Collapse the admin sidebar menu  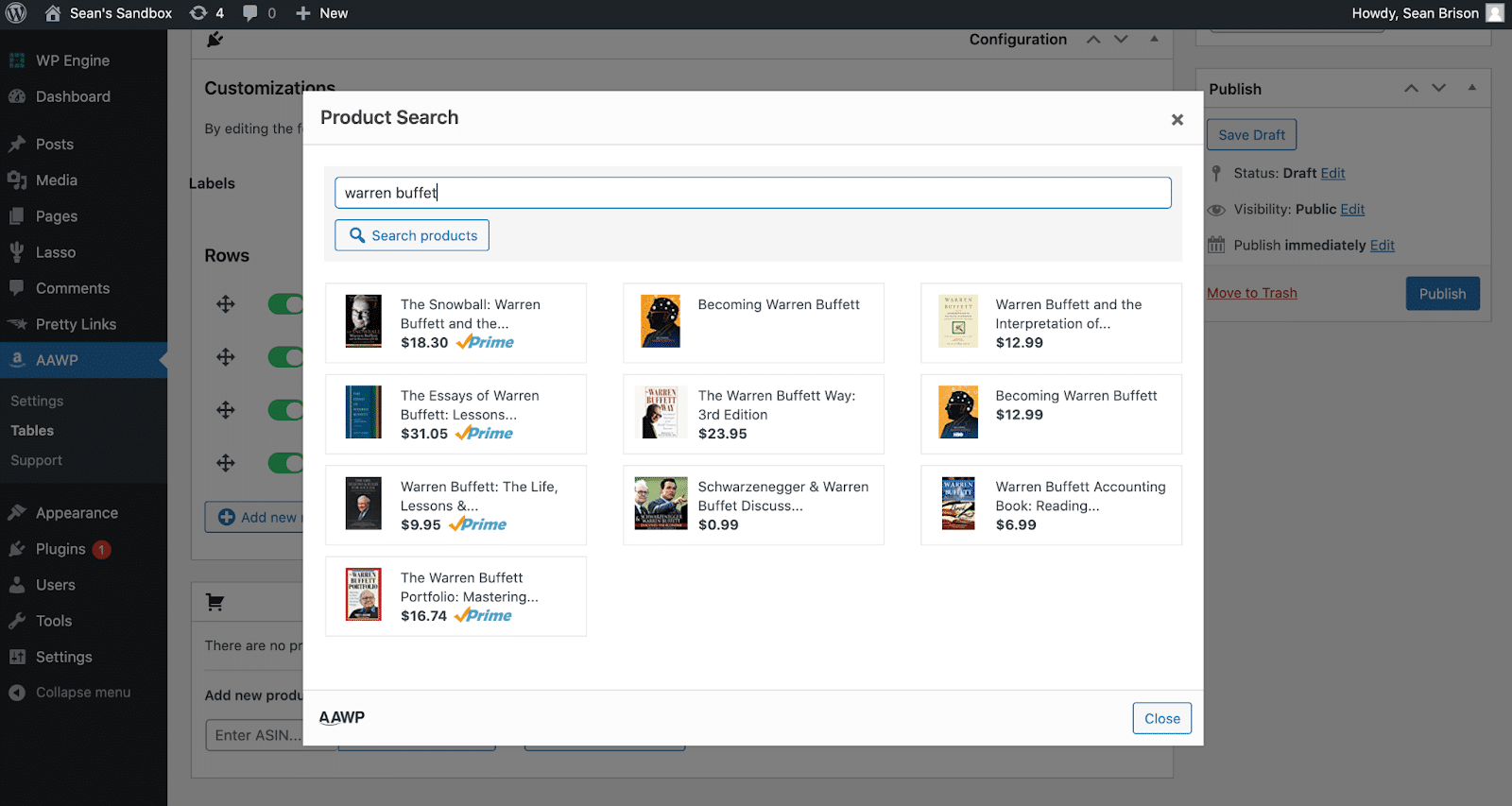click(x=83, y=693)
